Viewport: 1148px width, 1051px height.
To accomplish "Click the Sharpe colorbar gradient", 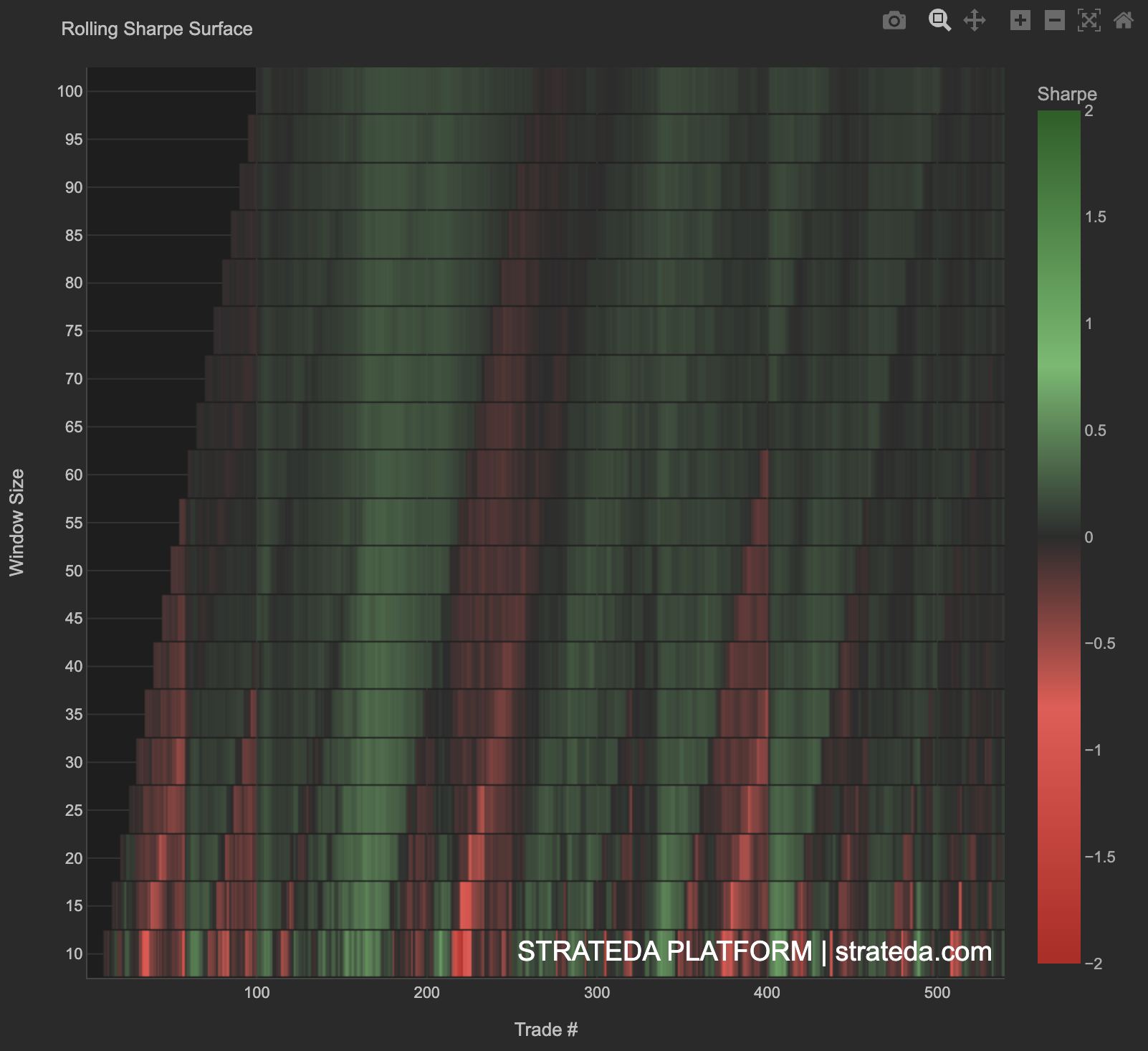I will pos(1058,538).
